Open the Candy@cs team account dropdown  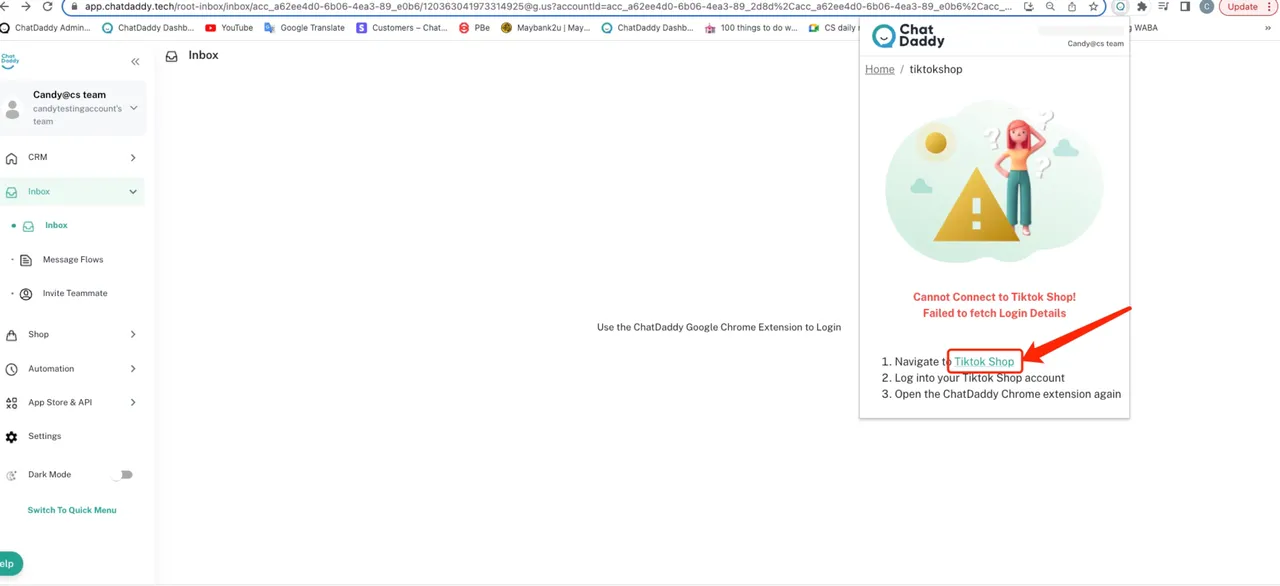coord(134,108)
